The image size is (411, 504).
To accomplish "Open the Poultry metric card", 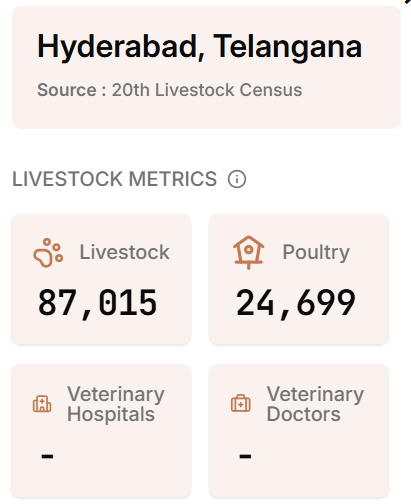I will (299, 279).
